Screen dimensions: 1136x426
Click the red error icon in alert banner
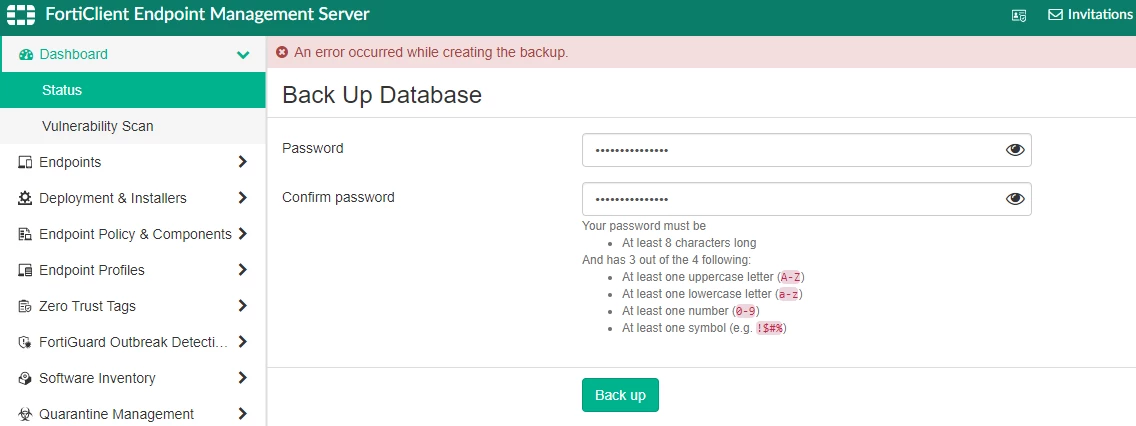pyautogui.click(x=282, y=52)
